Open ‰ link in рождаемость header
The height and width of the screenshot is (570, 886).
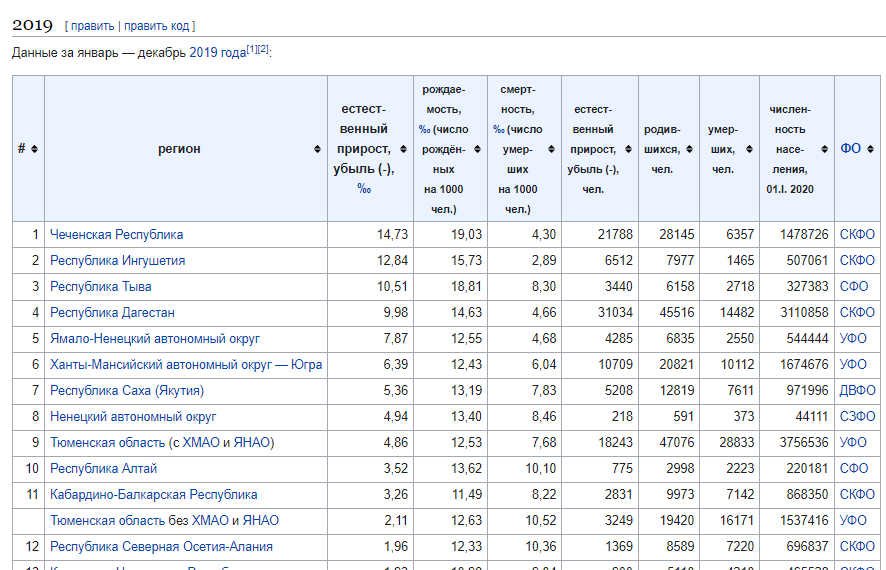(x=424, y=129)
